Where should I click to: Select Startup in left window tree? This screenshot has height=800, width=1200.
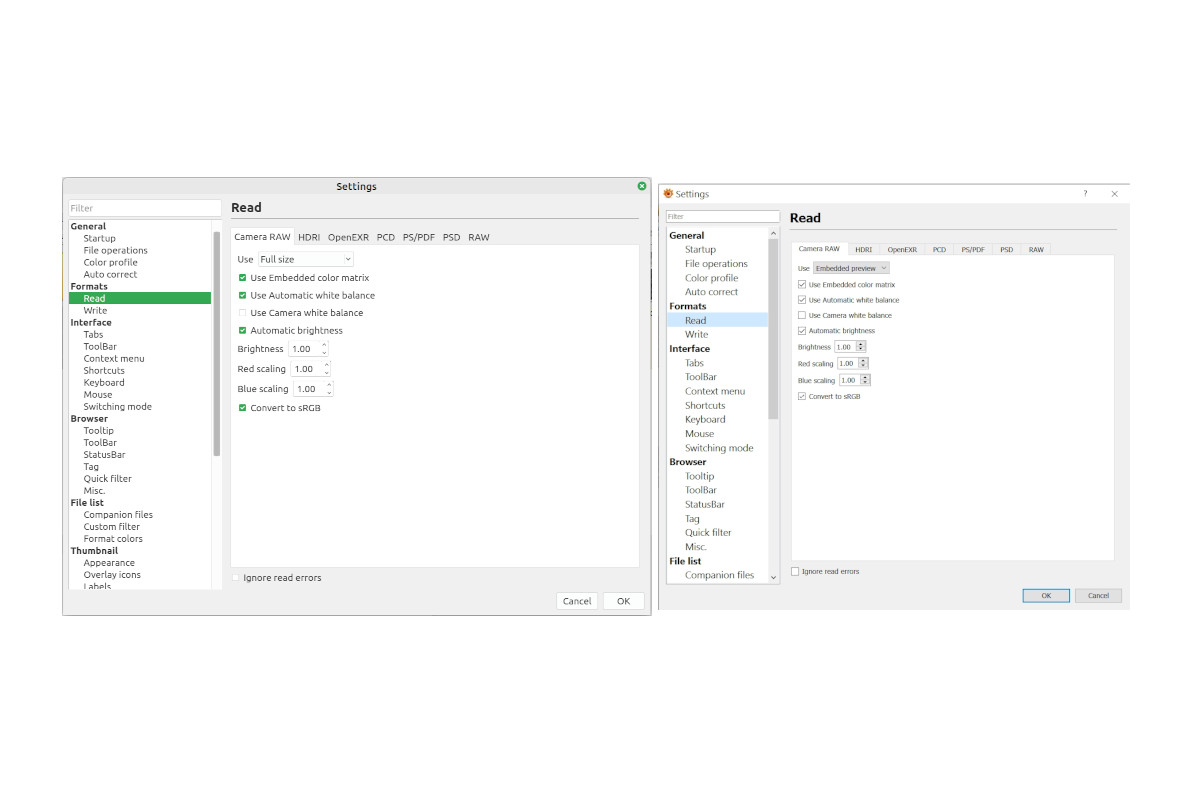pos(99,238)
